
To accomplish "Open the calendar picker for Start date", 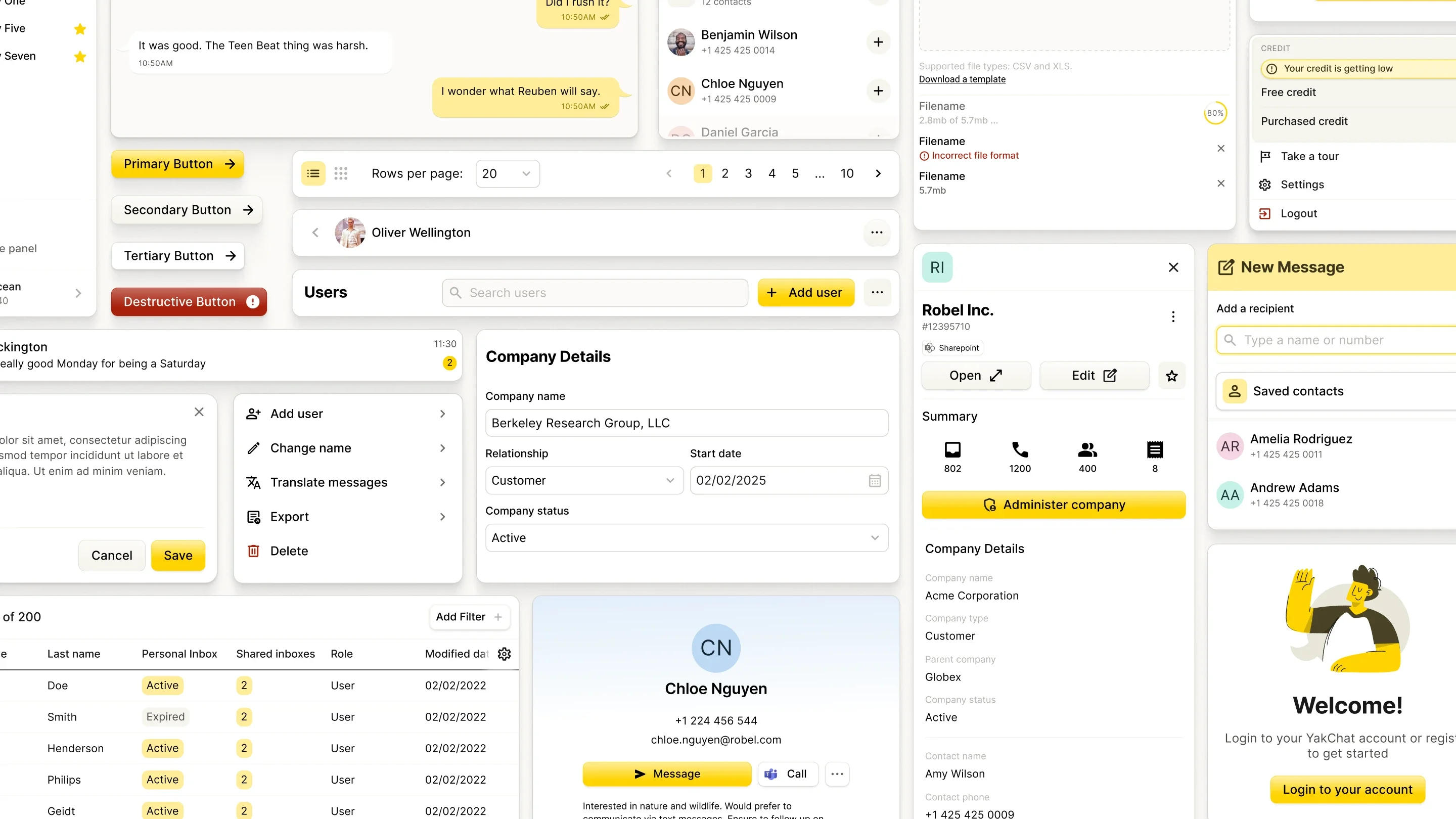I will point(875,480).
